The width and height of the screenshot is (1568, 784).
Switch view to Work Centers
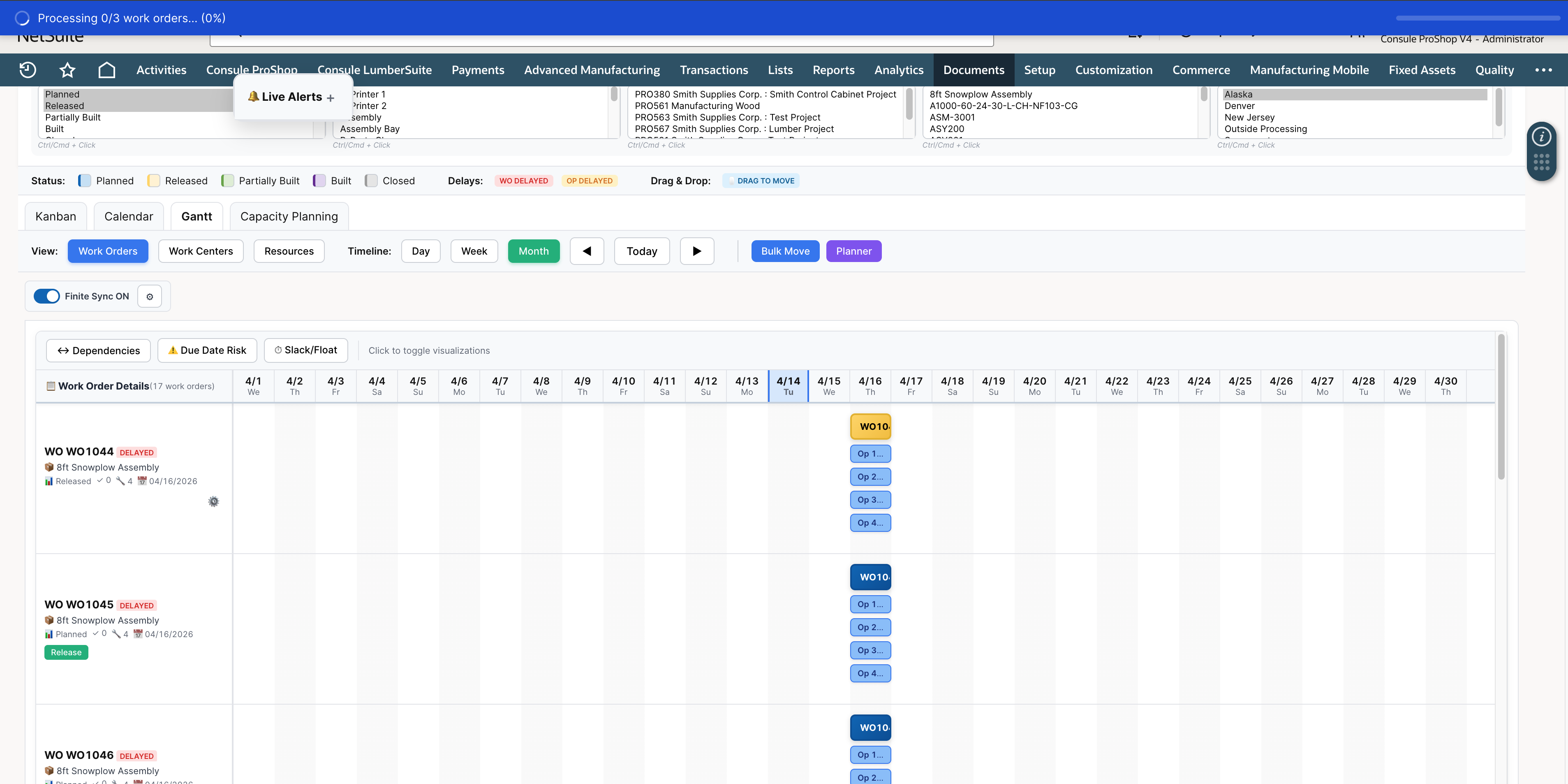(201, 251)
